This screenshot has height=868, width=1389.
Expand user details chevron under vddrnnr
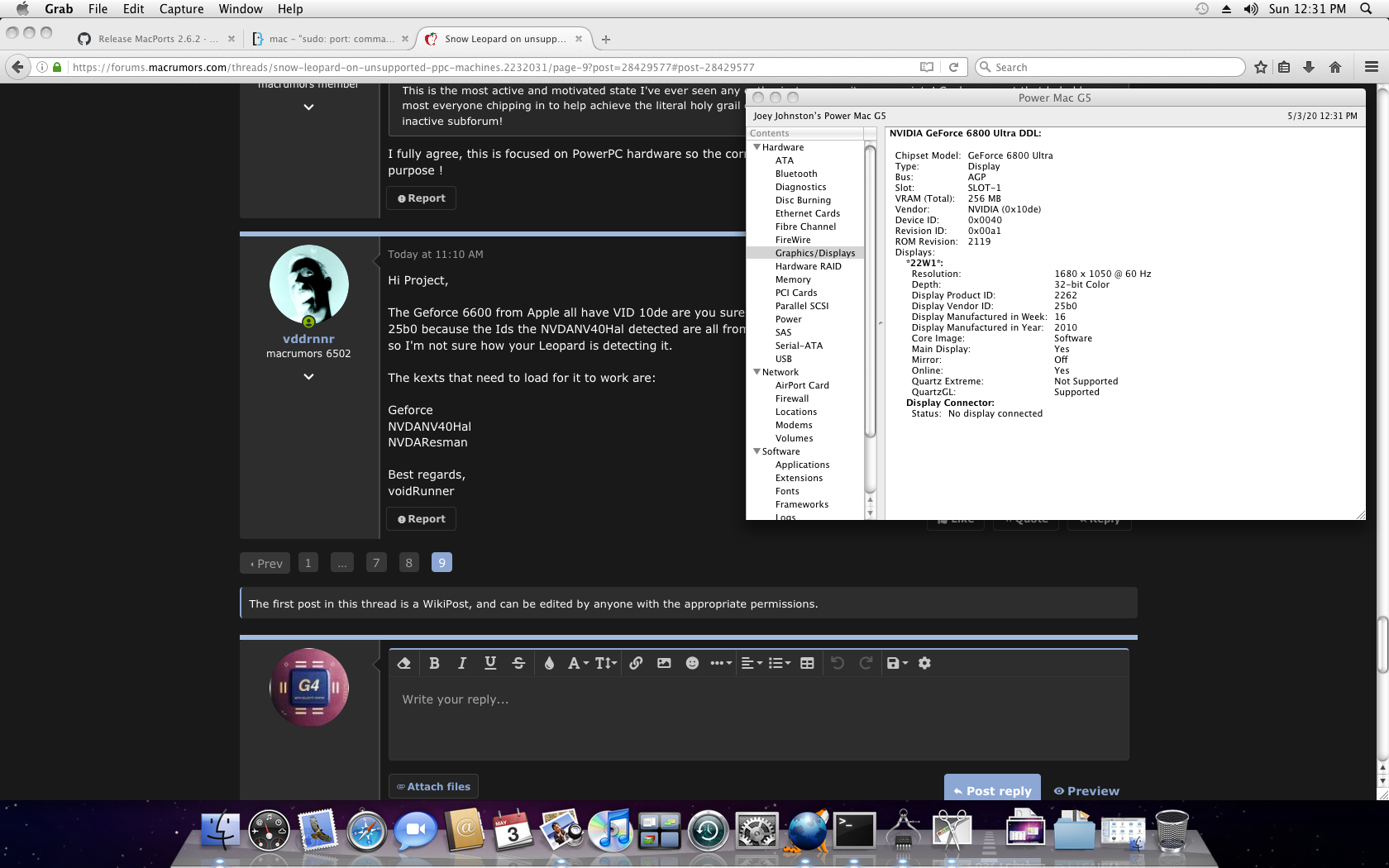(308, 376)
